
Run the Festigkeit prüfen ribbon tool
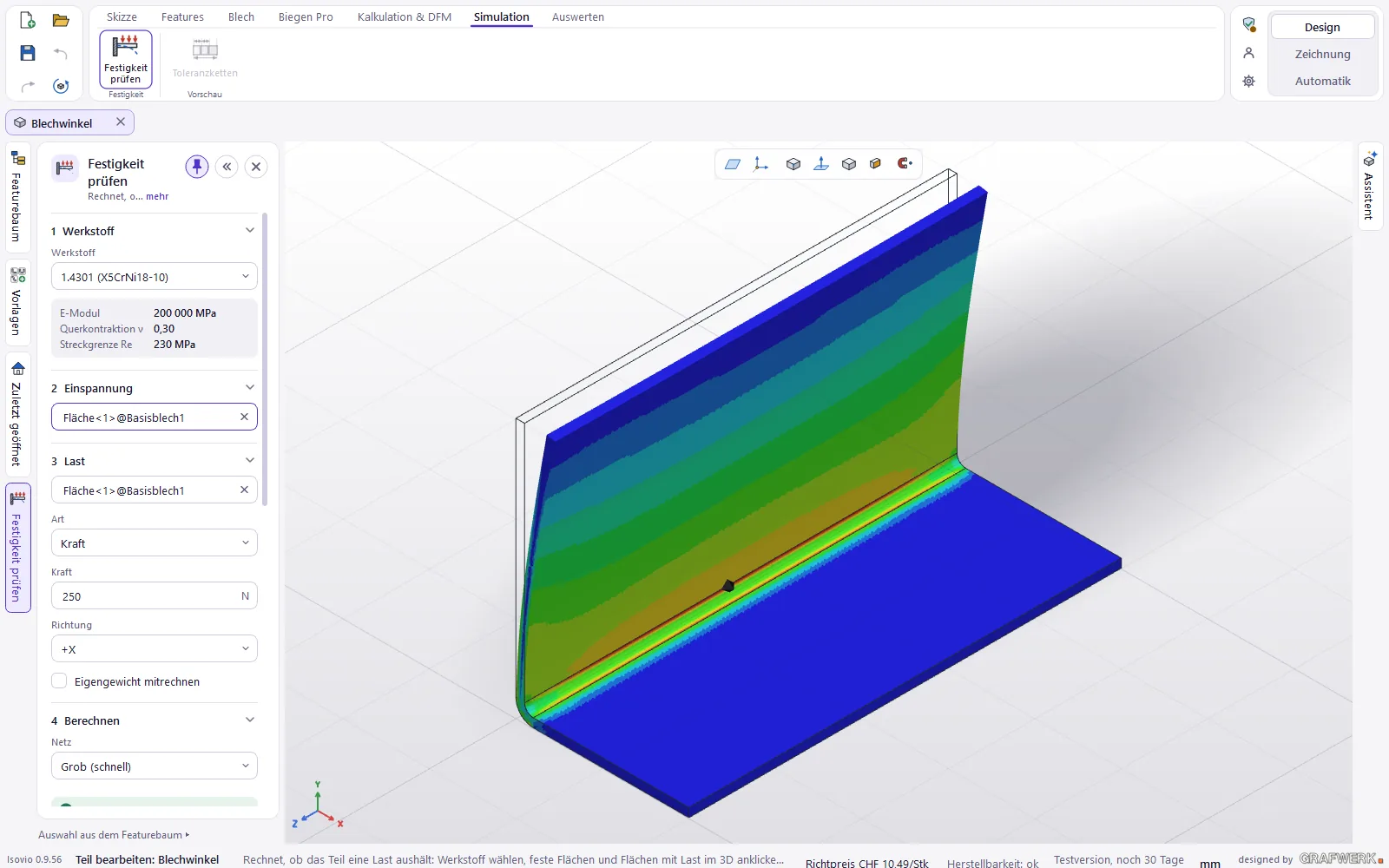126,59
